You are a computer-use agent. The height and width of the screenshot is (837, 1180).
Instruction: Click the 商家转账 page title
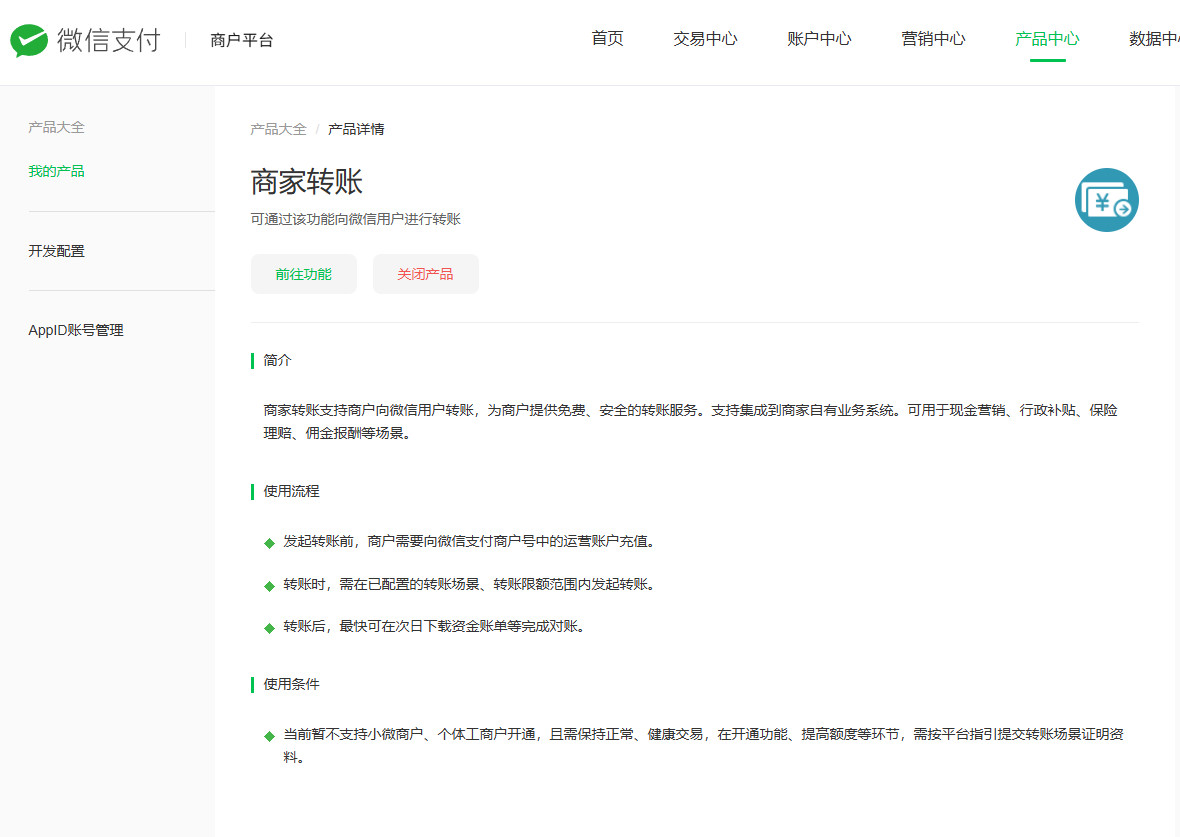pos(307,182)
